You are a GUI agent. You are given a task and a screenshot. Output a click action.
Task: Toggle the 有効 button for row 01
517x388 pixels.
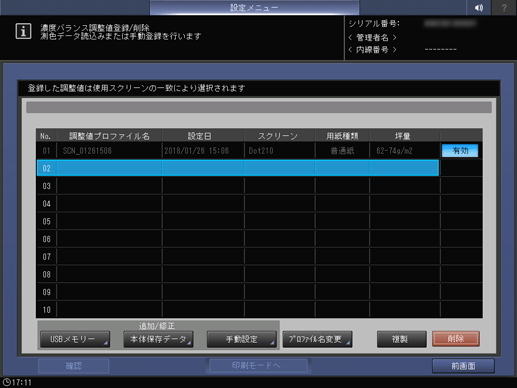(460, 151)
